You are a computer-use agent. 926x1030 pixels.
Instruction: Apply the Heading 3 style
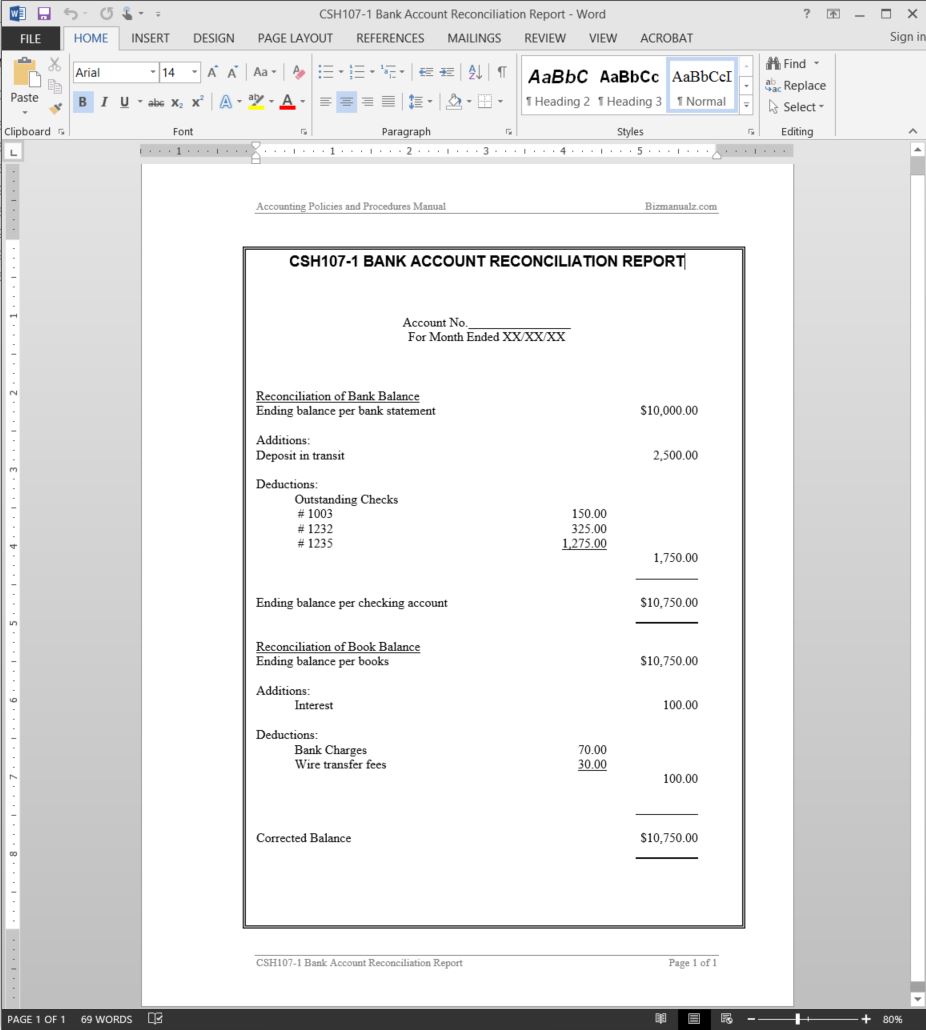pyautogui.click(x=629, y=87)
